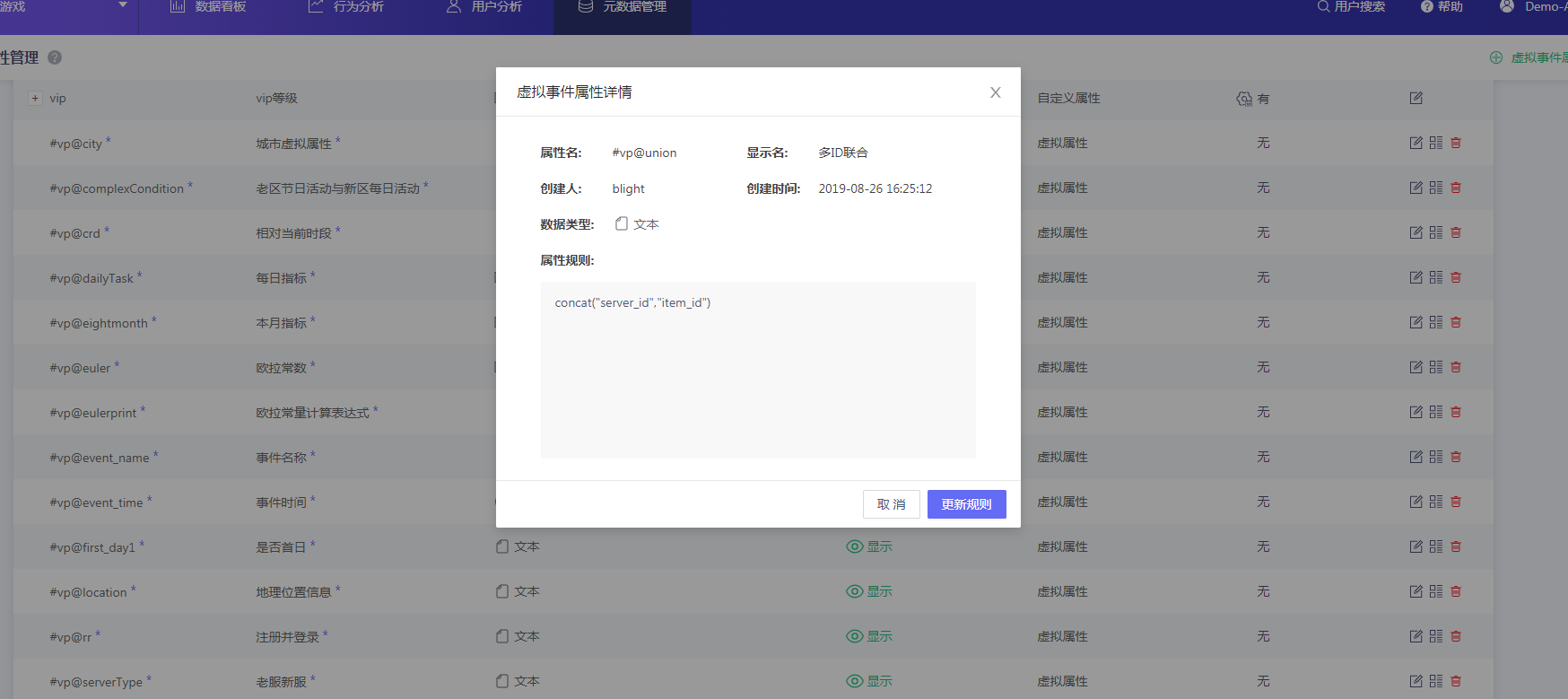Viewport: 1568px width, 699px height.
Task: Switch to the 行为分析 tab
Action: 346,7
